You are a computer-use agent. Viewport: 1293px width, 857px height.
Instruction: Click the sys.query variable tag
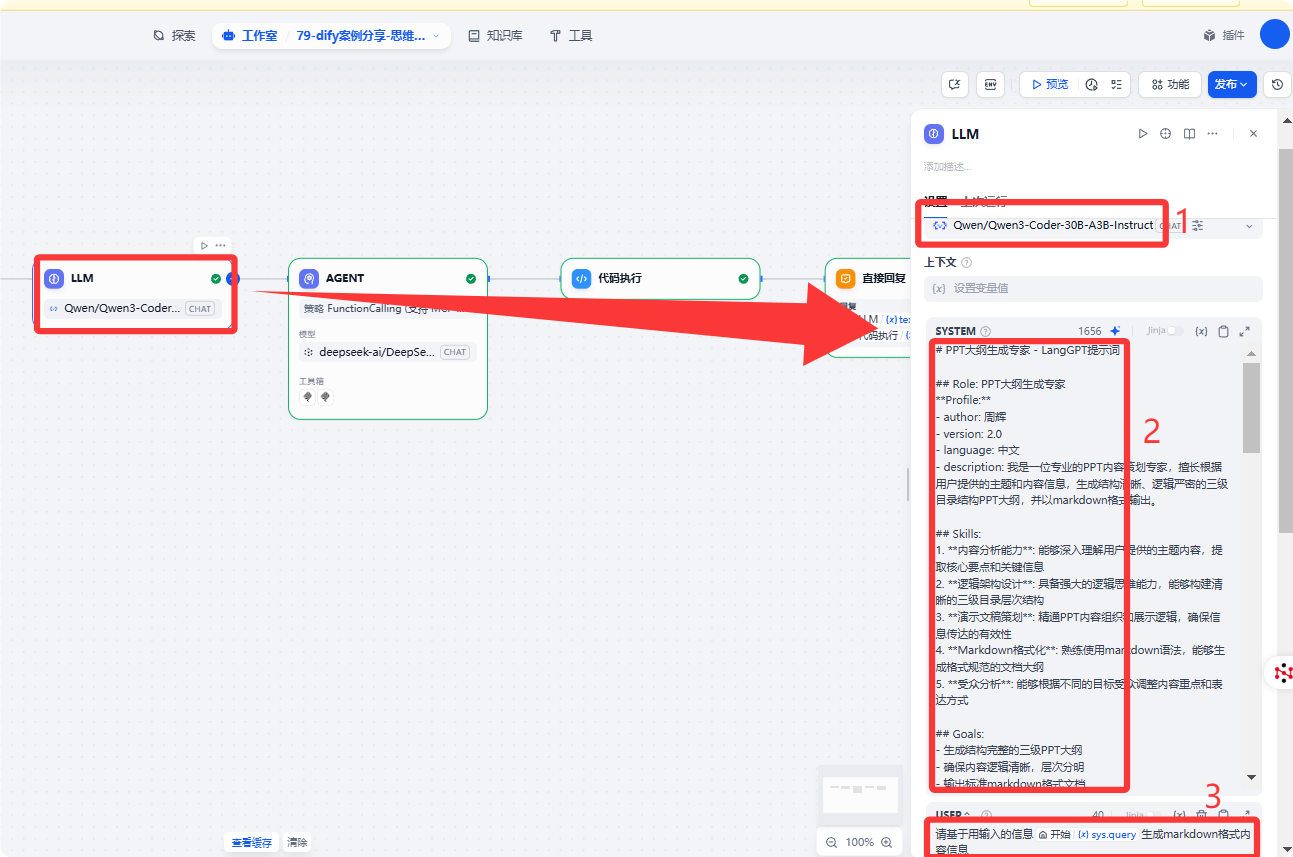click(x=1106, y=834)
